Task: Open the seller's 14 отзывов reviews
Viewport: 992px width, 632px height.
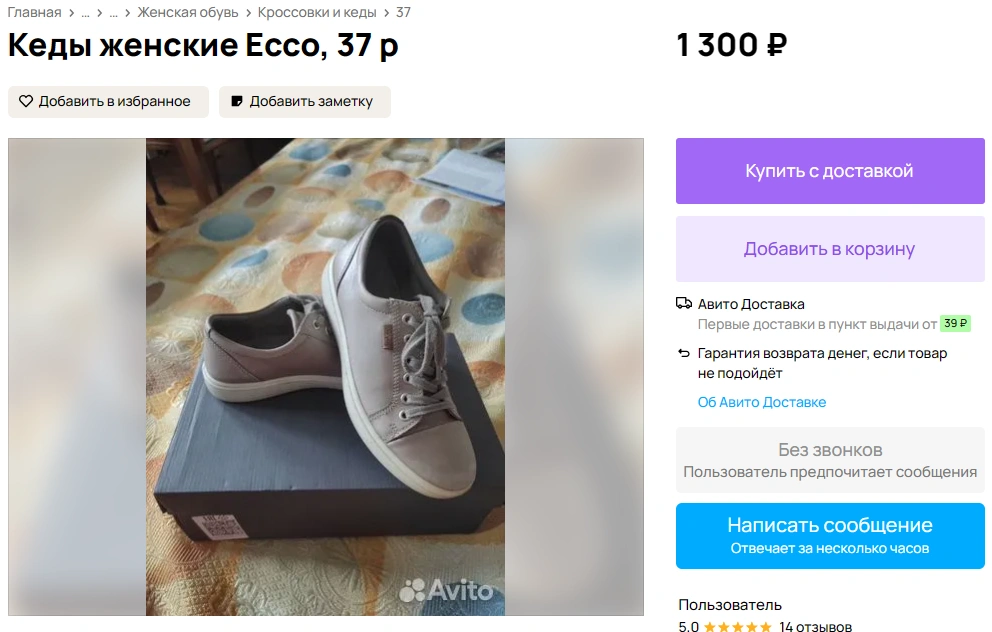Action: pyautogui.click(x=815, y=627)
